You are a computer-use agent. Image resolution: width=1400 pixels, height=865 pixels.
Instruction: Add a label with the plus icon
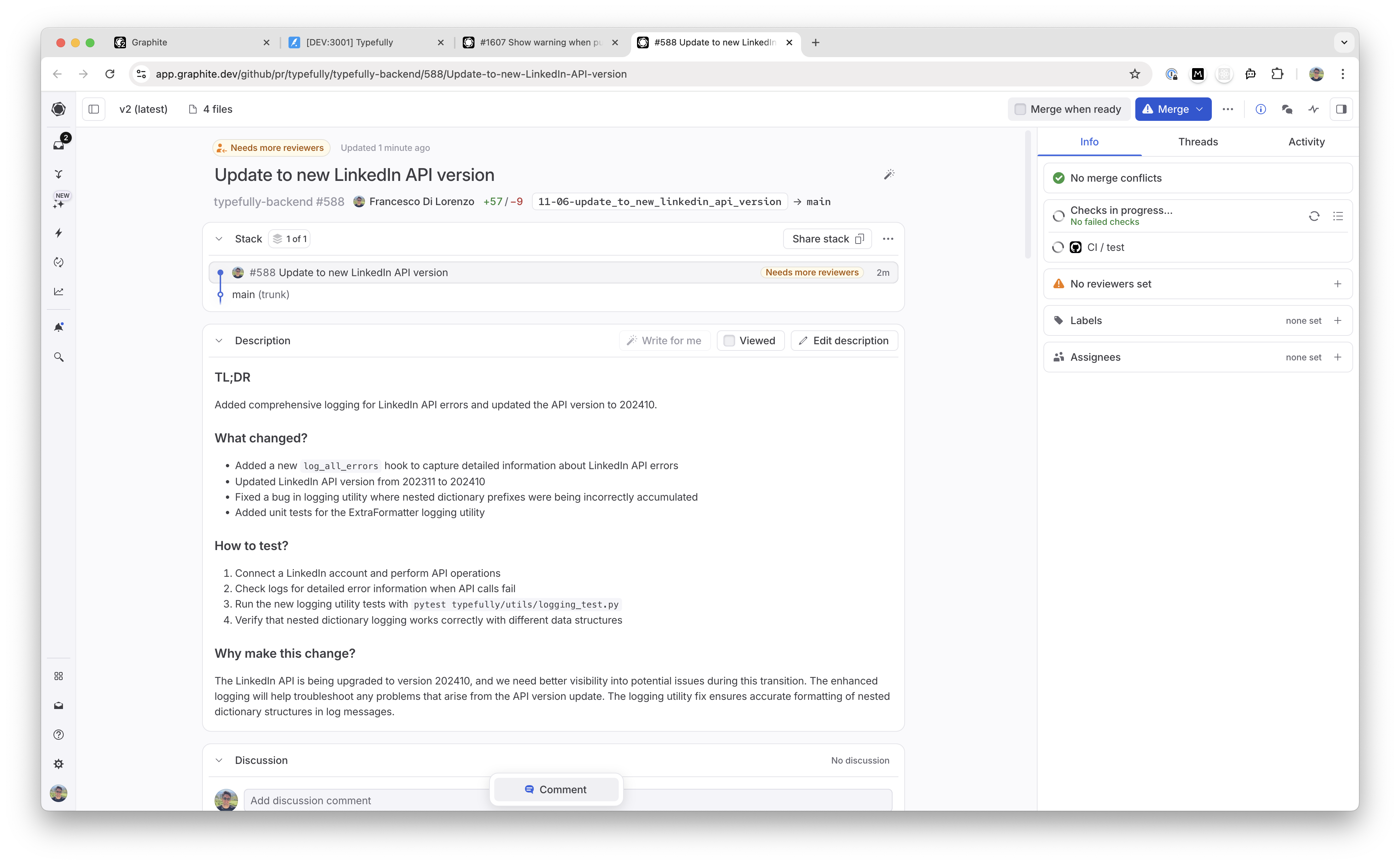[1337, 320]
